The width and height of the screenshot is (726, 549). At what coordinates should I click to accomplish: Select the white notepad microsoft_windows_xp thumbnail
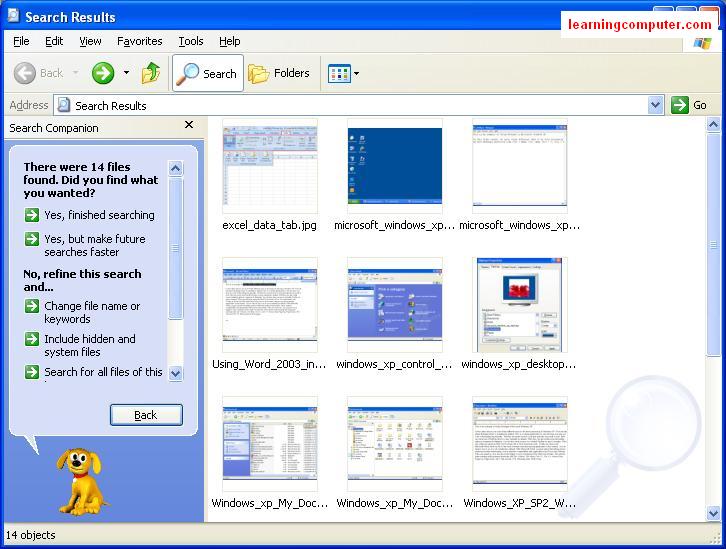519,167
